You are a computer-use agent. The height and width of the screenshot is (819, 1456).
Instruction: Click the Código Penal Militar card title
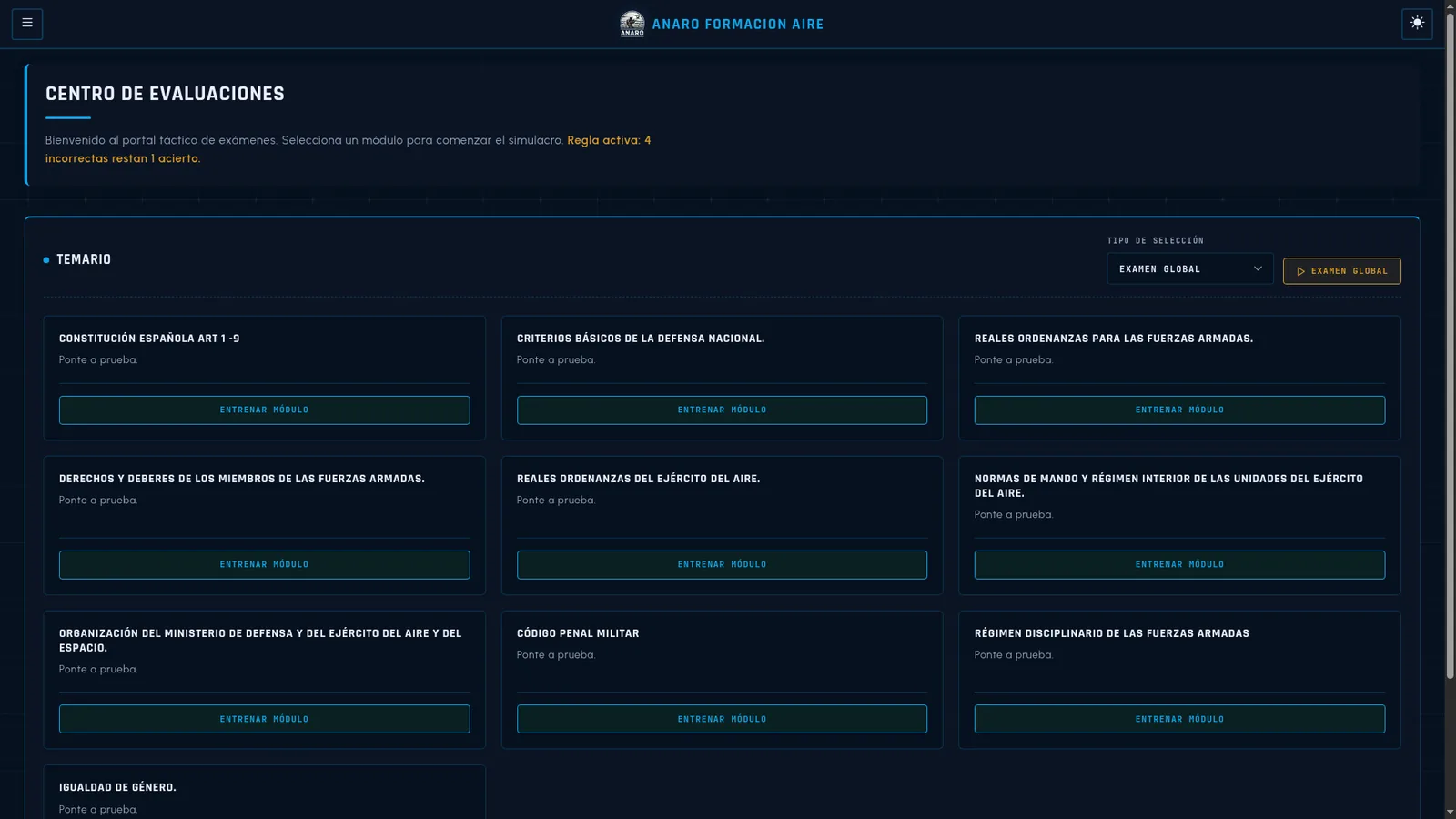(x=578, y=633)
